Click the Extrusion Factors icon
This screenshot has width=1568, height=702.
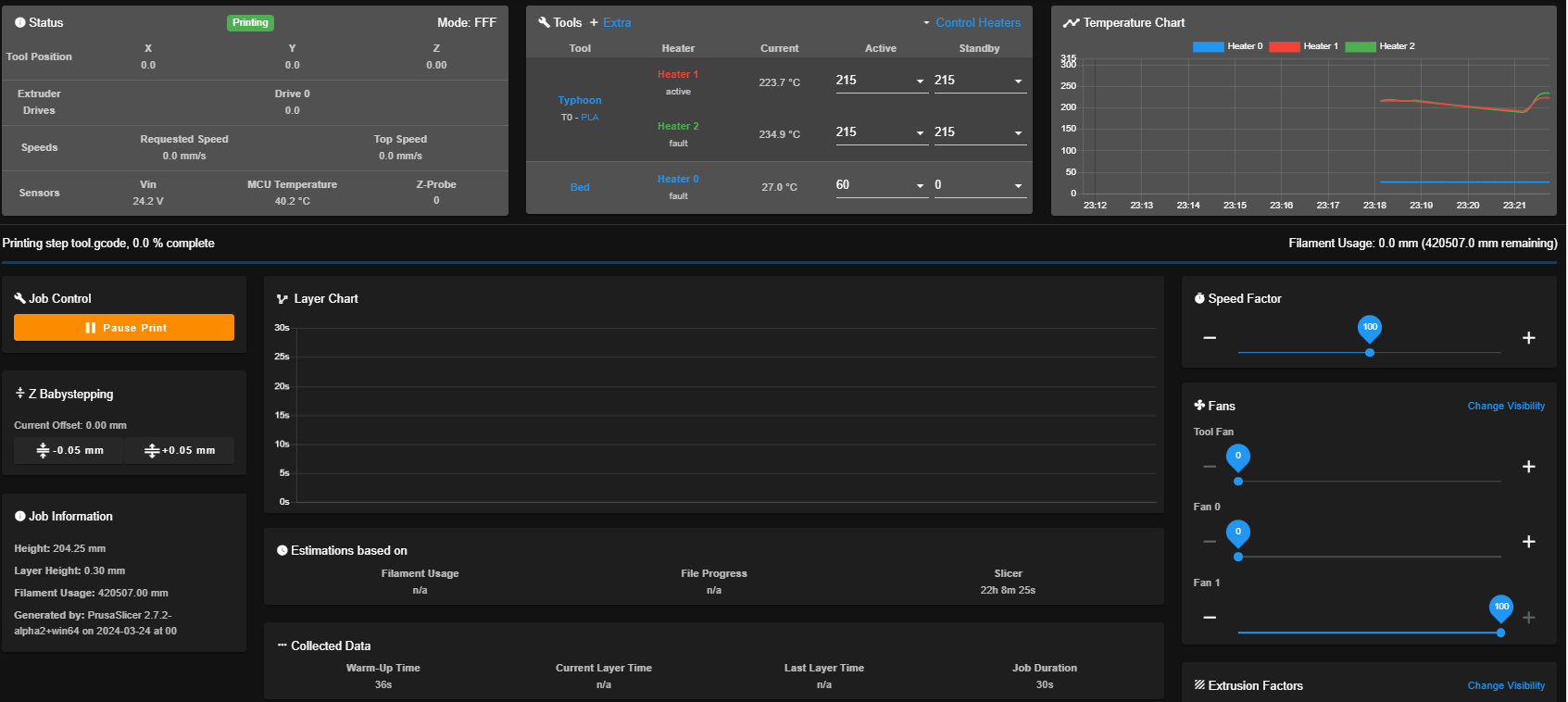pos(1199,685)
